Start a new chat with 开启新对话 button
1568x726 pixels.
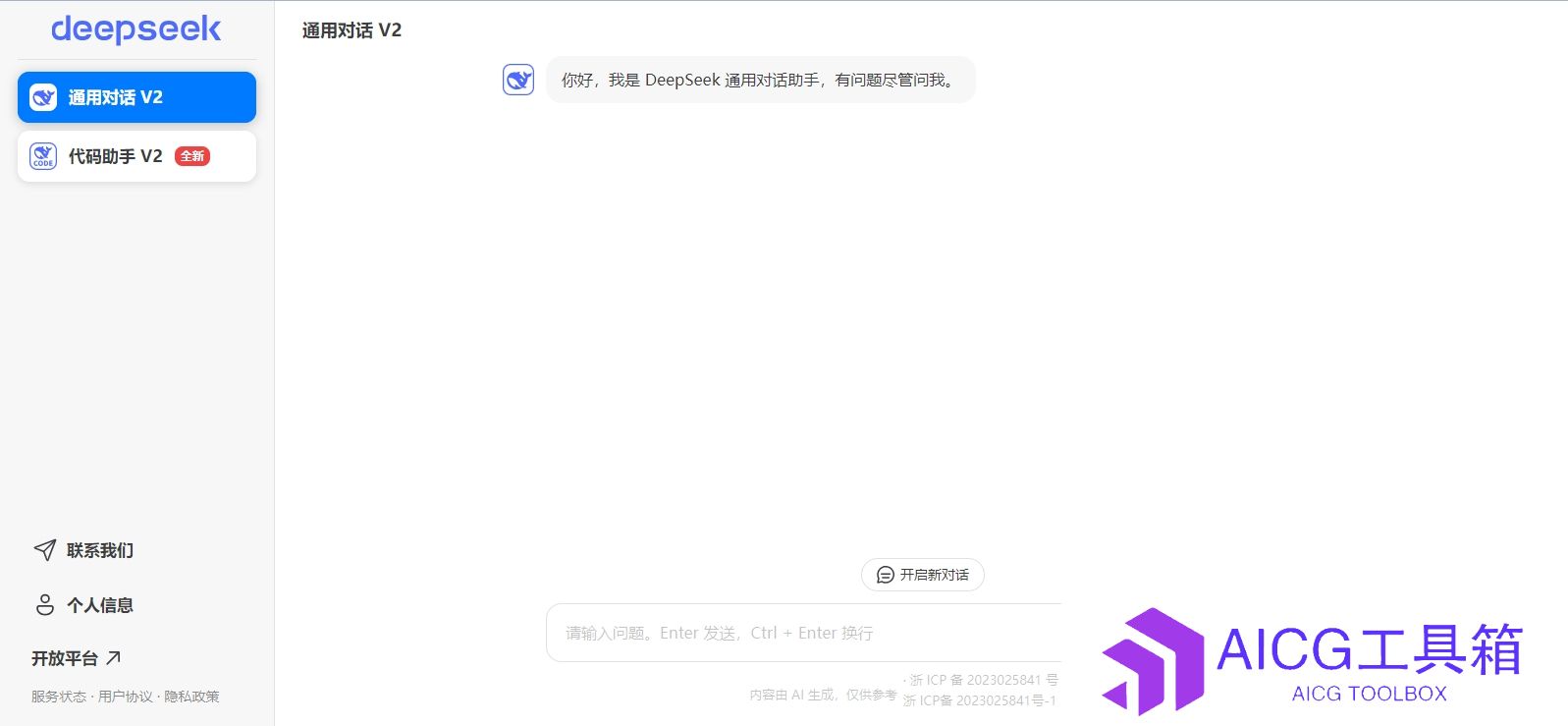[x=923, y=575]
